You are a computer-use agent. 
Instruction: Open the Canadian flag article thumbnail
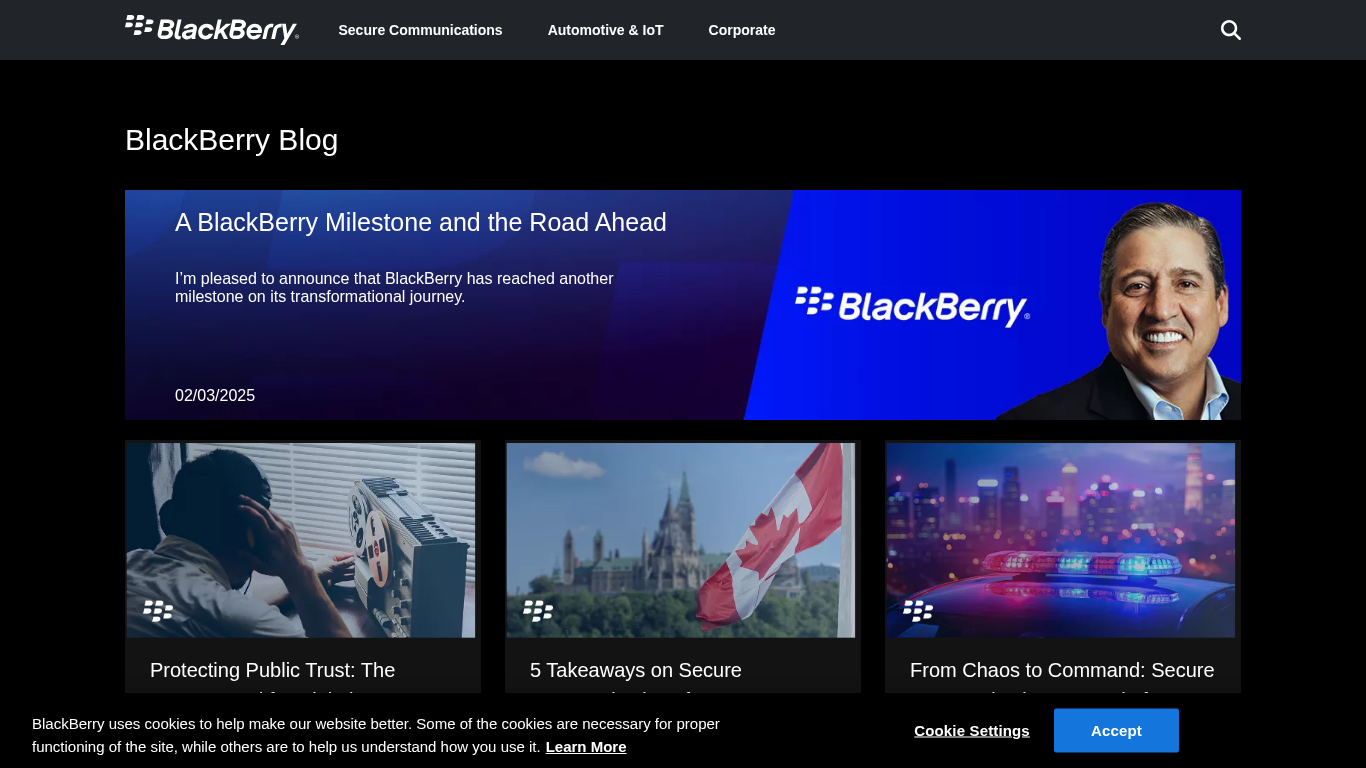[x=681, y=540]
